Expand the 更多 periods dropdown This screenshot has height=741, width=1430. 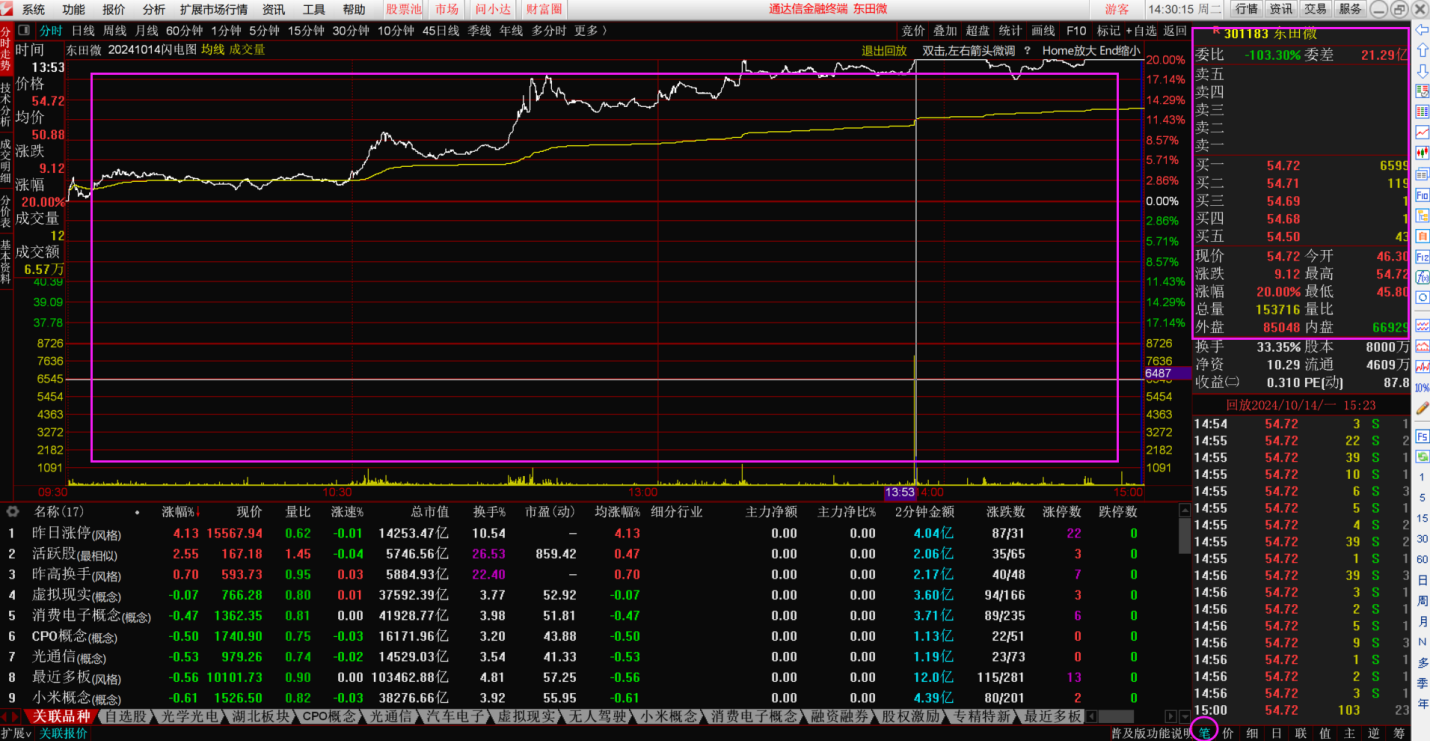click(x=590, y=31)
